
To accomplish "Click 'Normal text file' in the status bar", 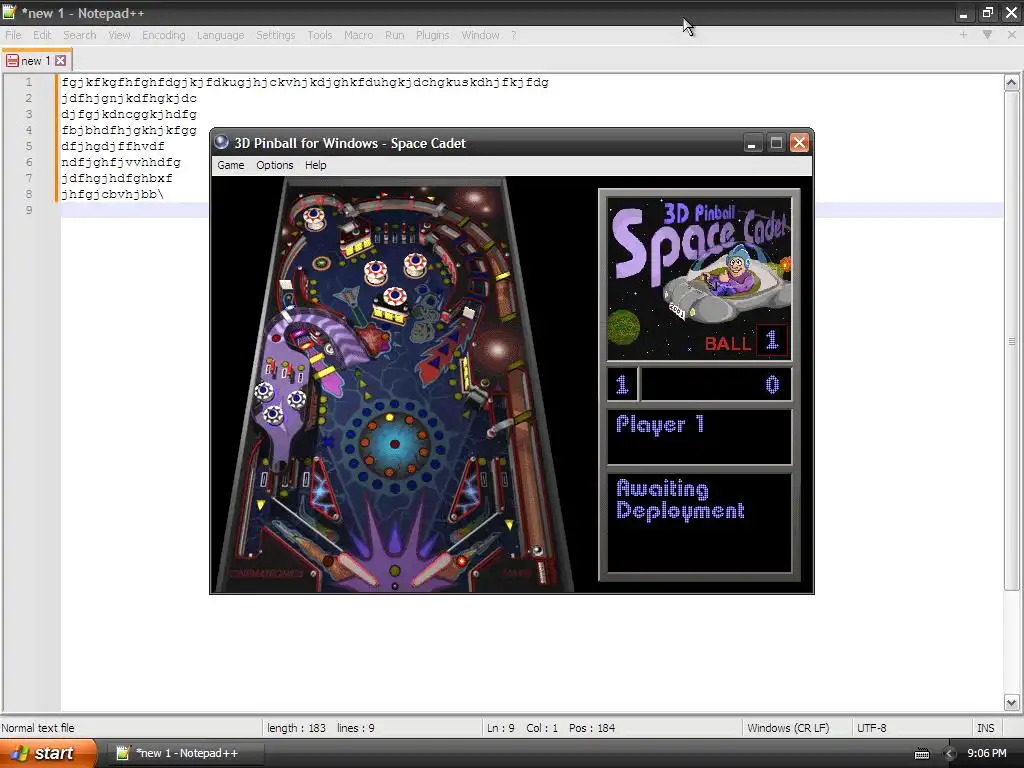I will [38, 728].
